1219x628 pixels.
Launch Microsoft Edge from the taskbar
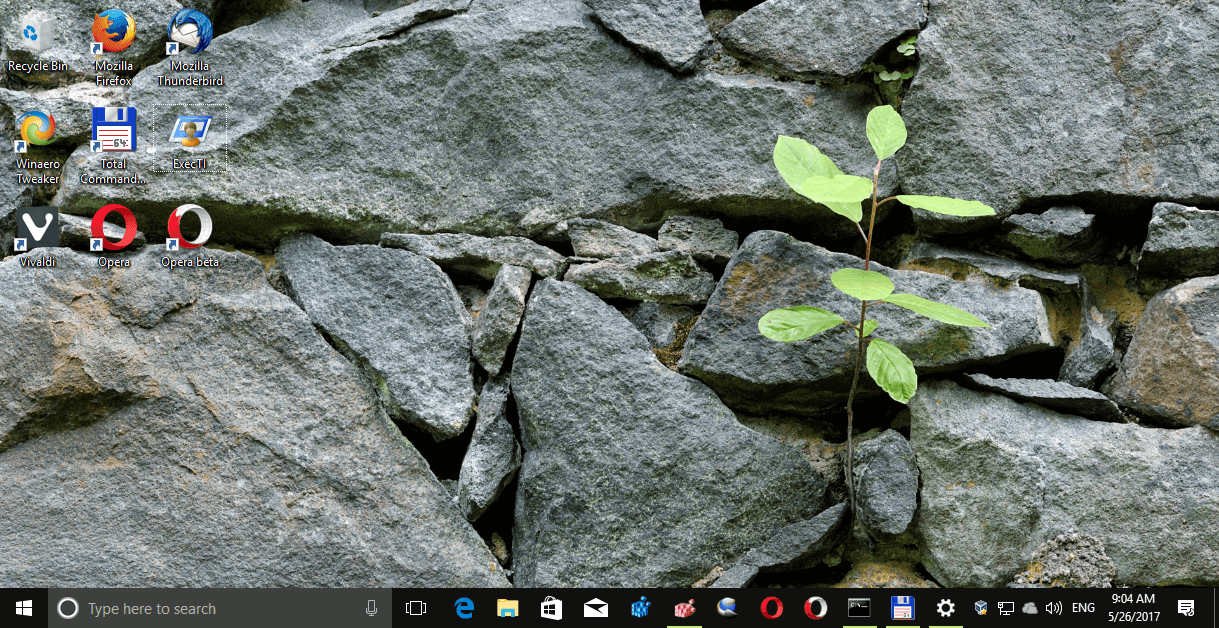coord(461,607)
